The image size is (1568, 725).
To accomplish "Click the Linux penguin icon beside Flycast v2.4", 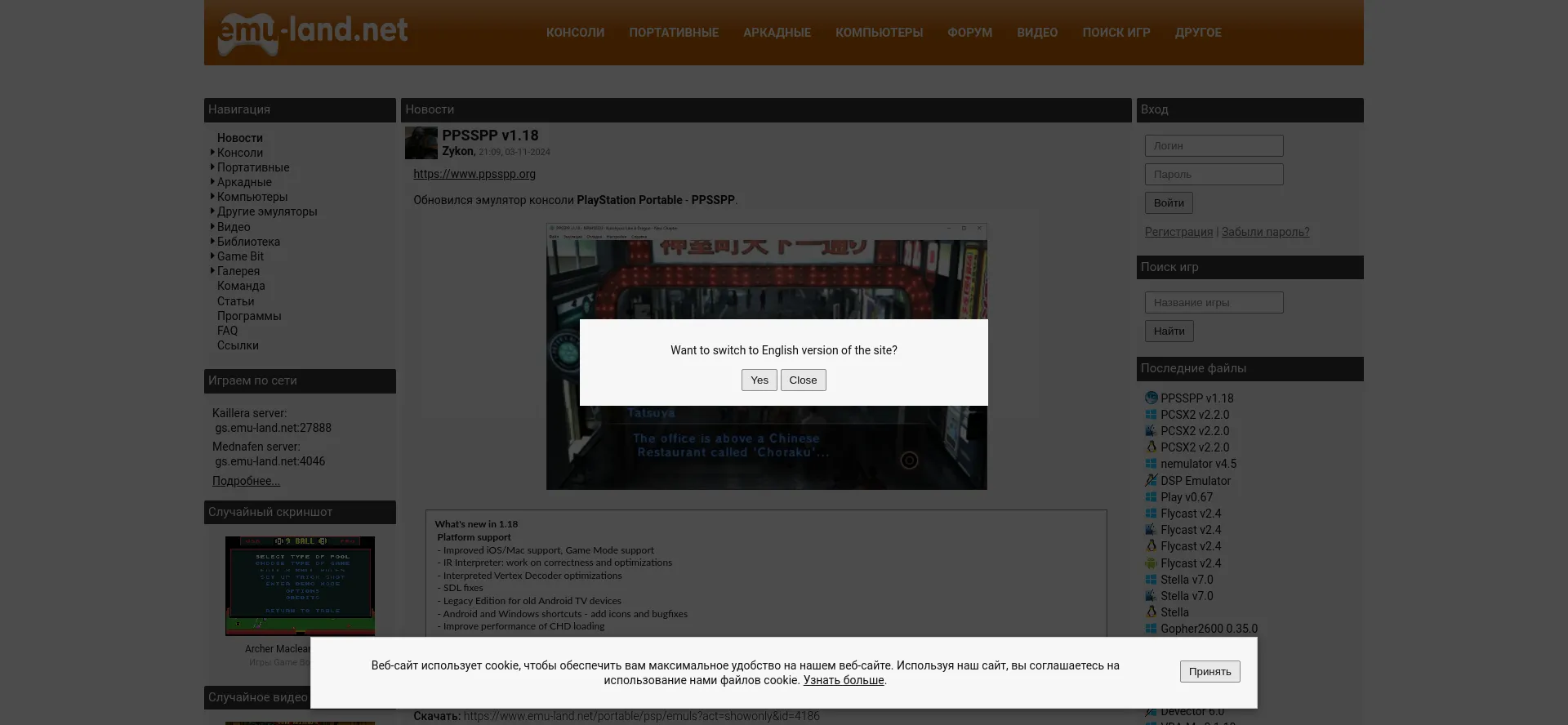I will (1151, 546).
